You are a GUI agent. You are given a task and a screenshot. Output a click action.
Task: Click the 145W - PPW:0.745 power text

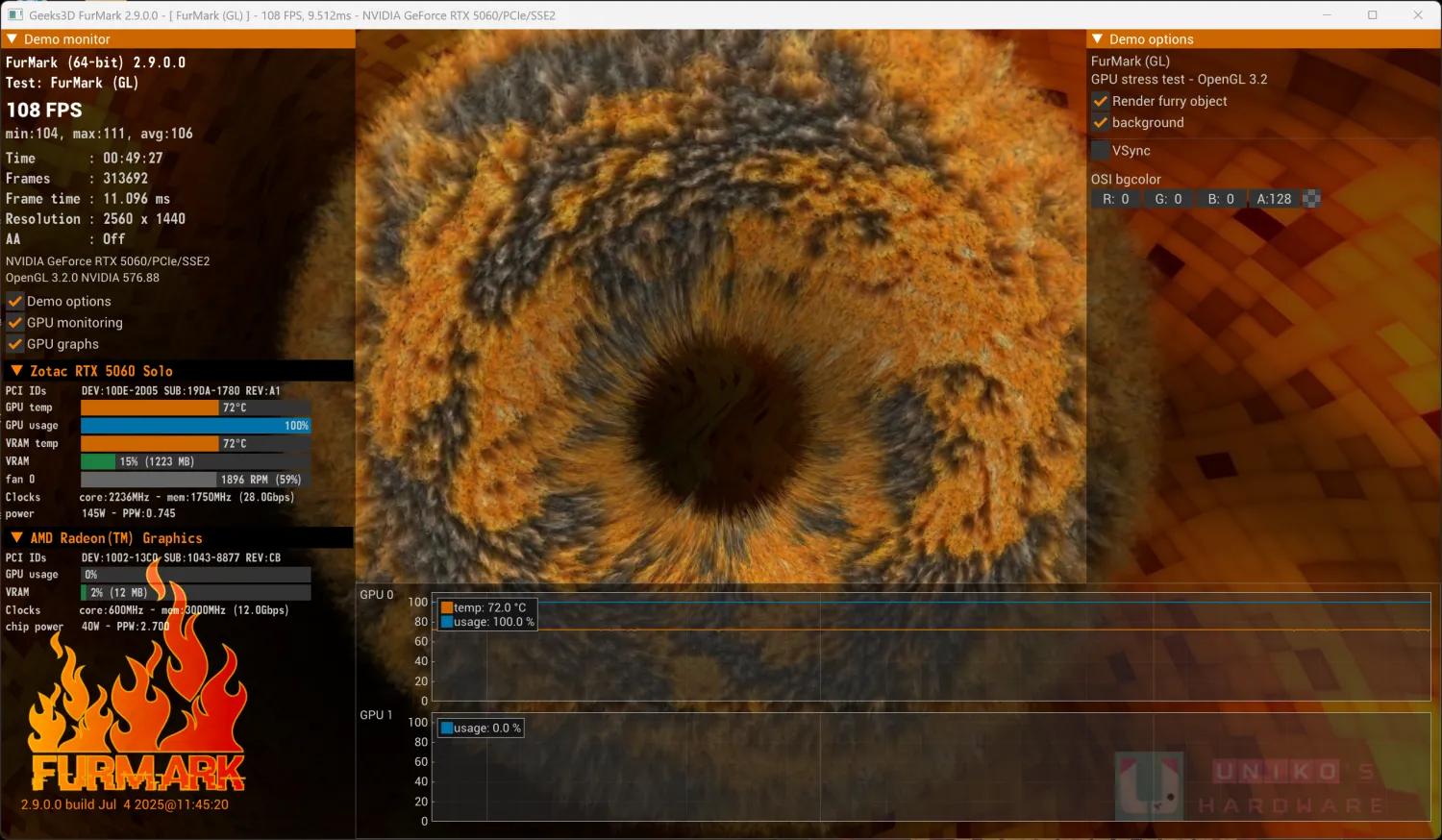coord(129,513)
